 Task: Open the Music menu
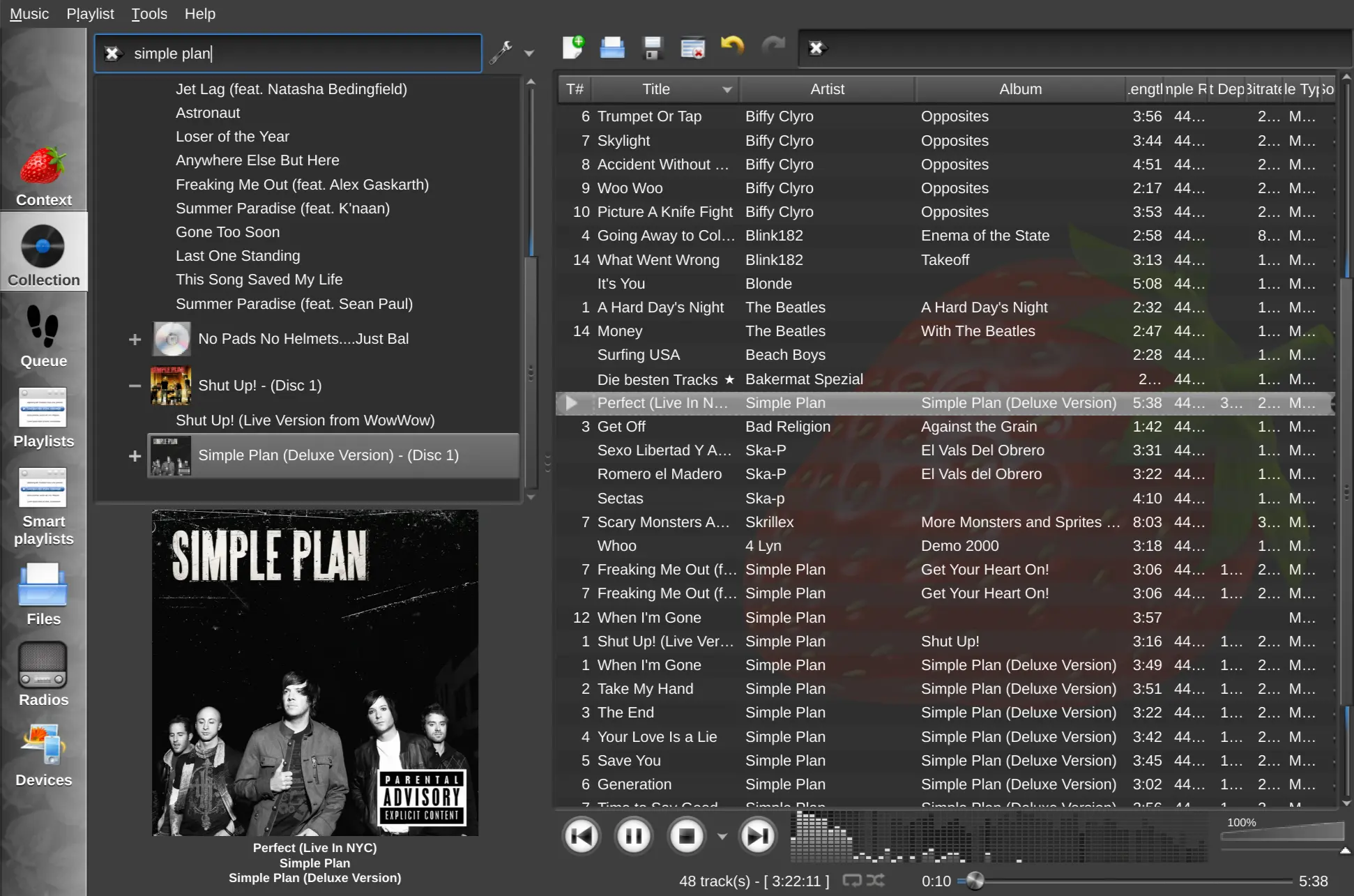click(x=29, y=14)
